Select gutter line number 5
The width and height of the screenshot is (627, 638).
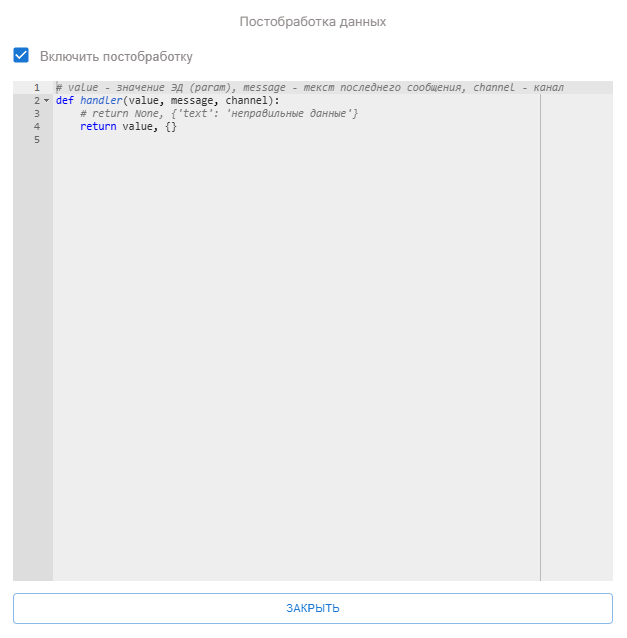[37, 140]
